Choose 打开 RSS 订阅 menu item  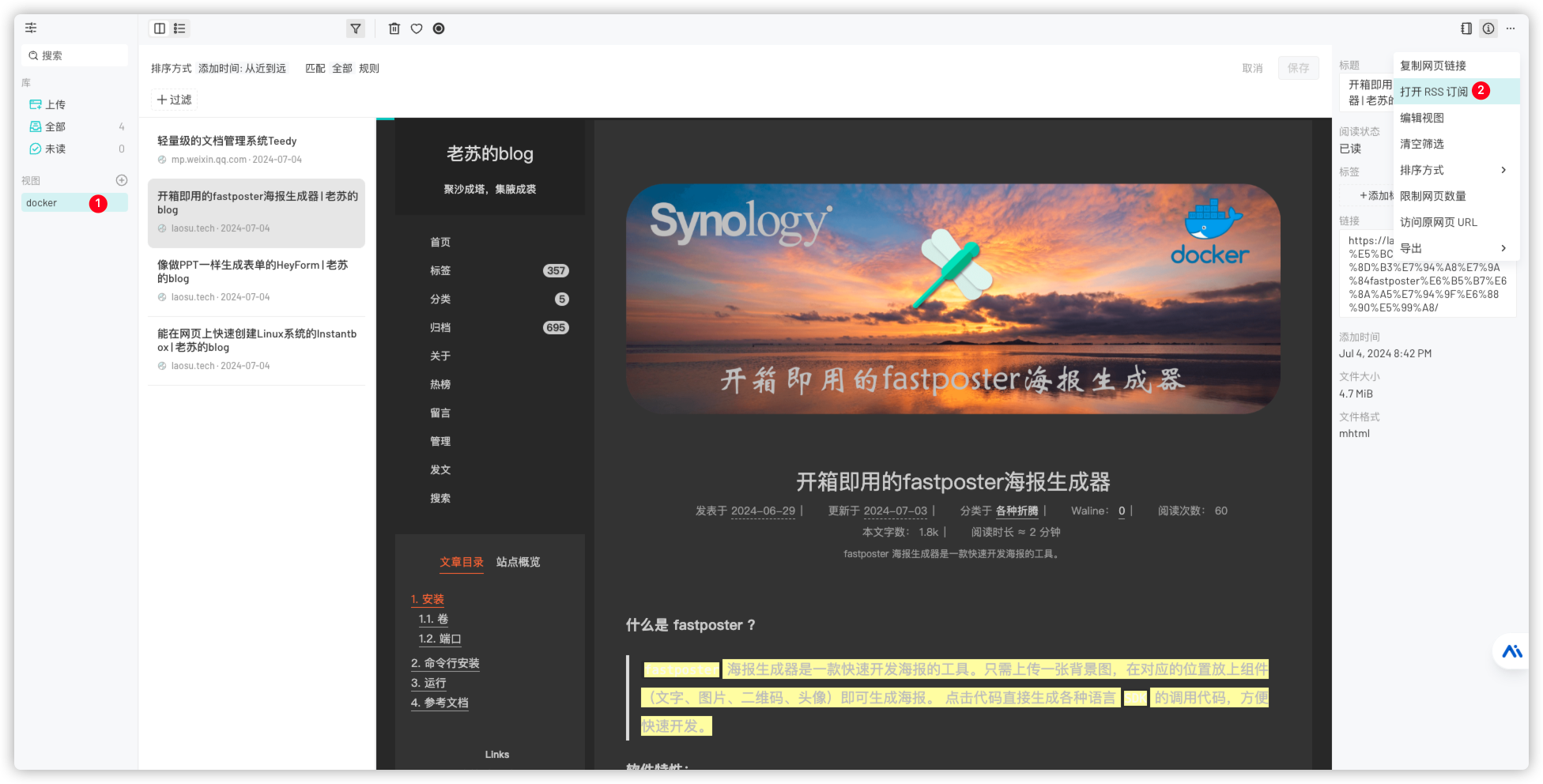[1456, 92]
